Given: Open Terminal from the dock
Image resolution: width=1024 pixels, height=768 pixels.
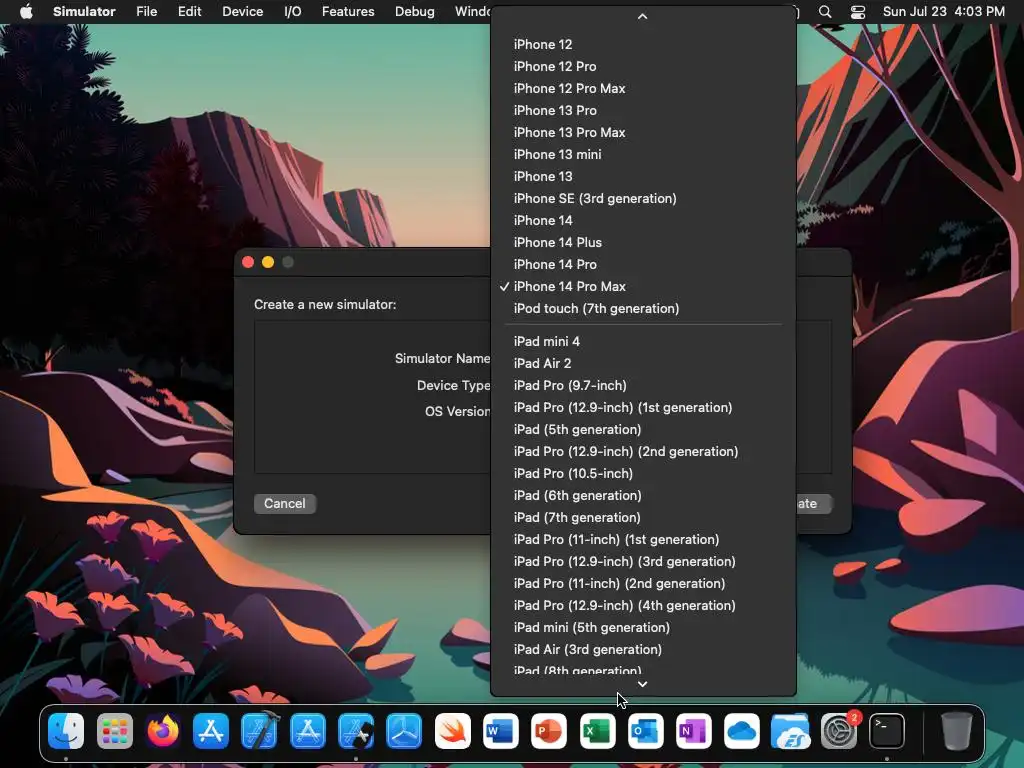Looking at the screenshot, I should click(x=887, y=731).
